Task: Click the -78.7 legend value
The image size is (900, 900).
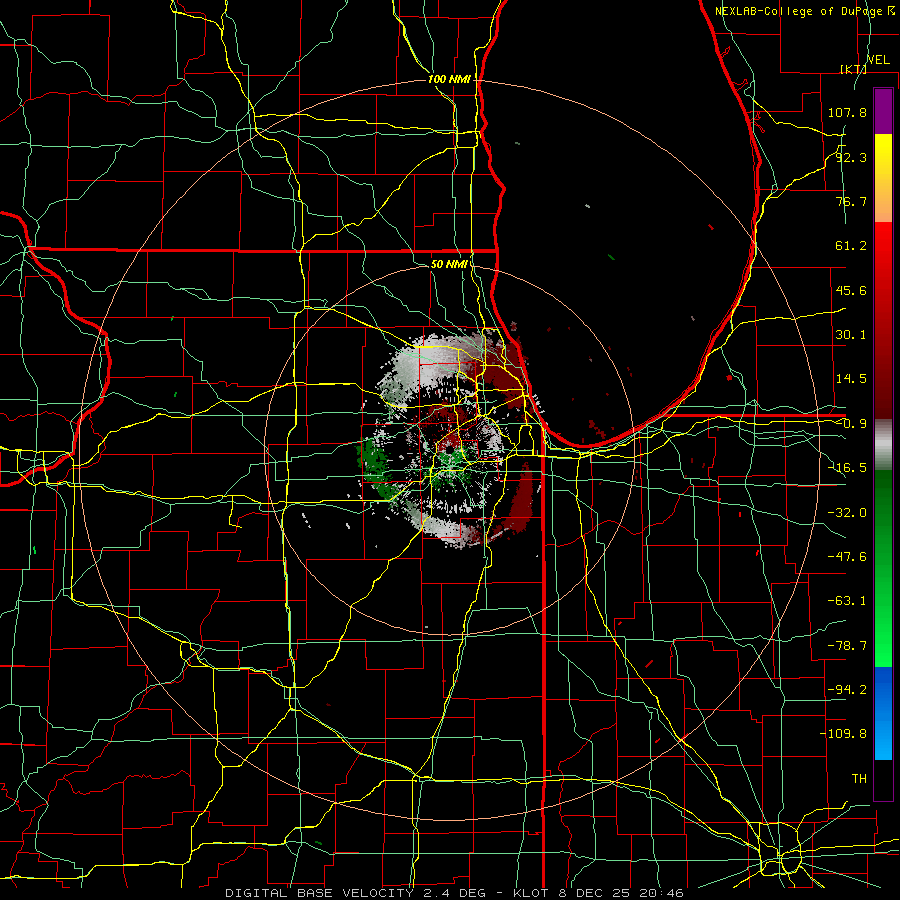Action: click(847, 646)
